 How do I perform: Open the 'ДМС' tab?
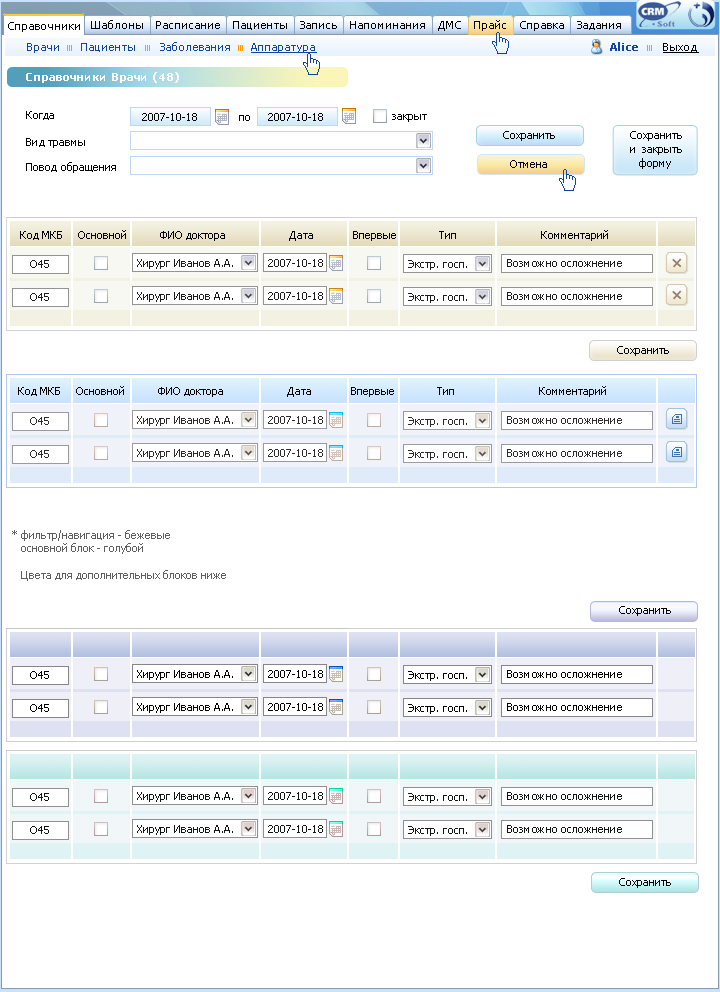pyautogui.click(x=449, y=25)
